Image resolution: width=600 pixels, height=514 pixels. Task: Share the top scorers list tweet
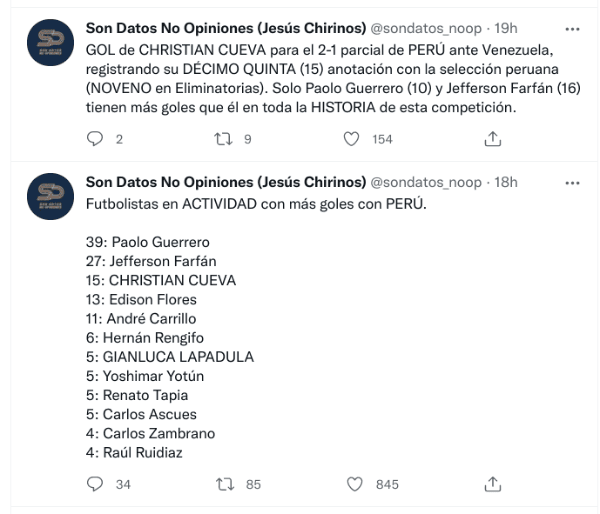[492, 485]
